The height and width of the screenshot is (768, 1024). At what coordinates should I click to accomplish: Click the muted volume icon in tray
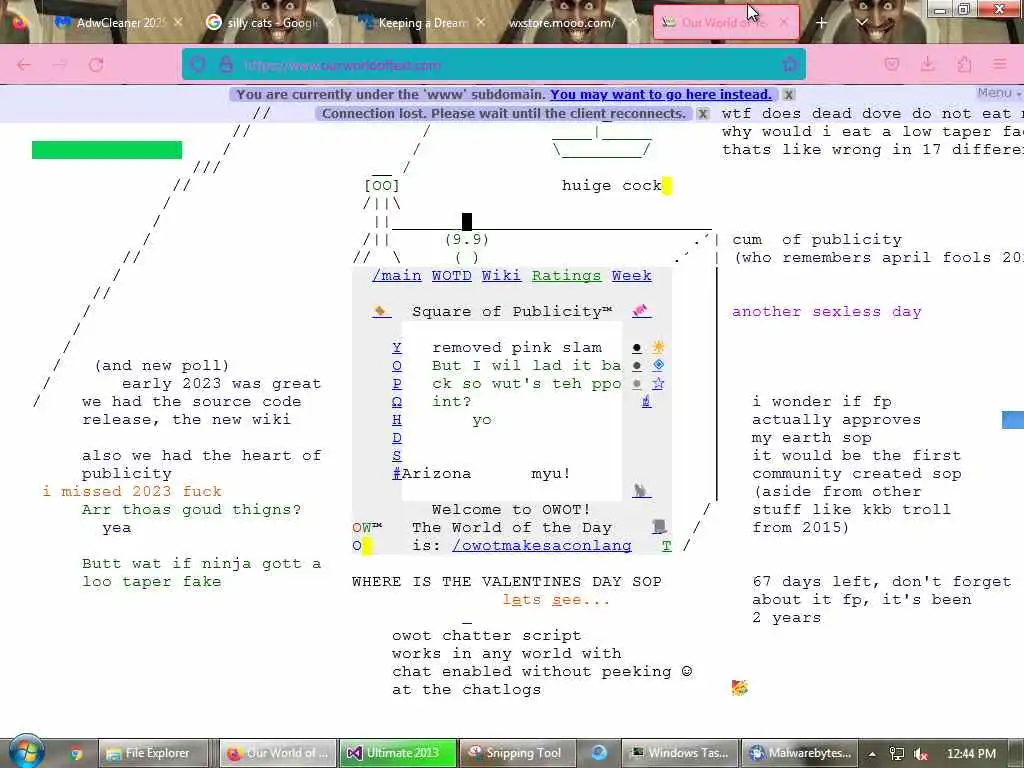(921, 754)
